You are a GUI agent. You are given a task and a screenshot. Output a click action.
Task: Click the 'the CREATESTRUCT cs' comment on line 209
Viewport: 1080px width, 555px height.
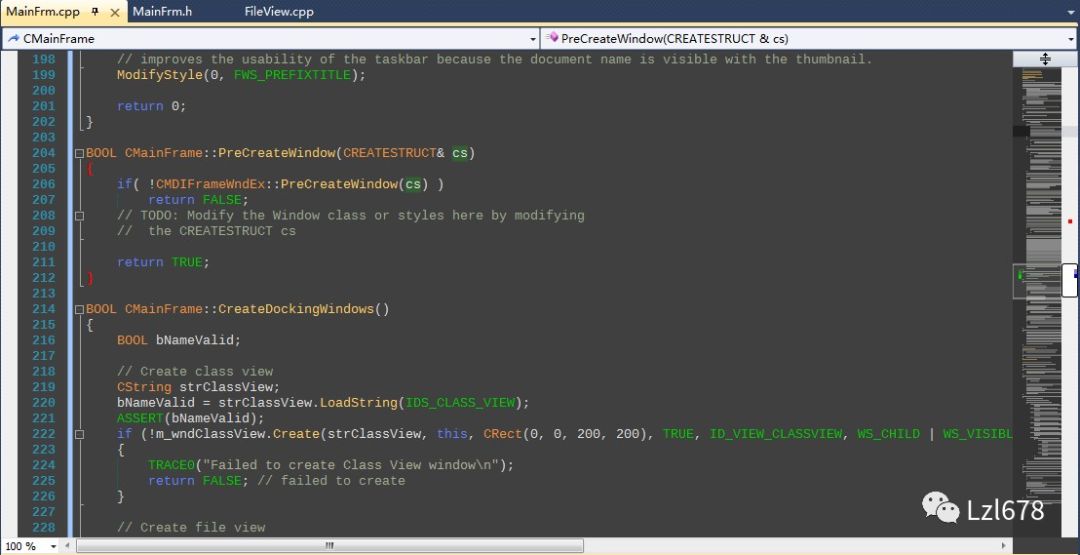pos(222,231)
